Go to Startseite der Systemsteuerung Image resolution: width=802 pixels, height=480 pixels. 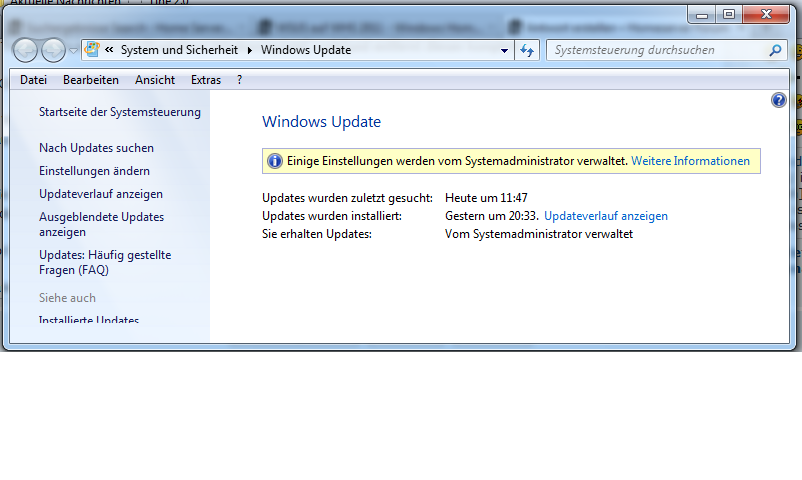coord(120,112)
